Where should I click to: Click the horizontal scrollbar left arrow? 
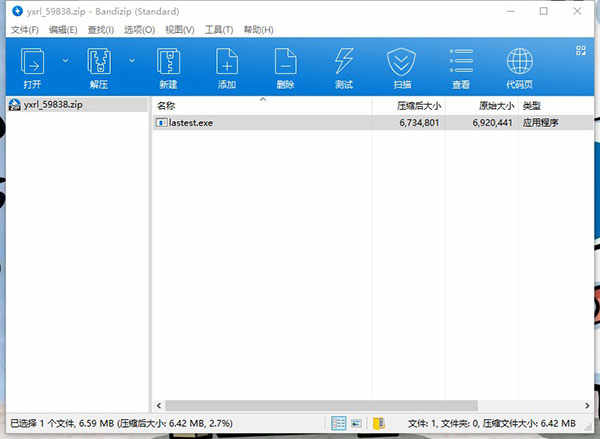pos(159,405)
